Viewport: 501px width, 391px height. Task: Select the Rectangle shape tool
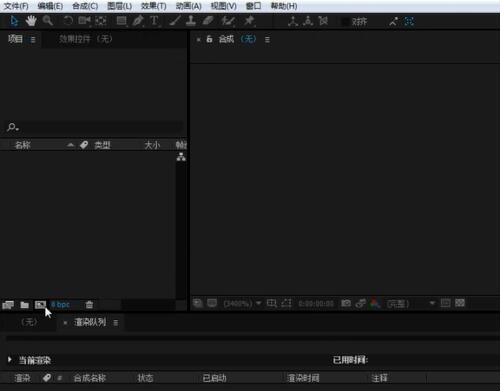point(121,21)
